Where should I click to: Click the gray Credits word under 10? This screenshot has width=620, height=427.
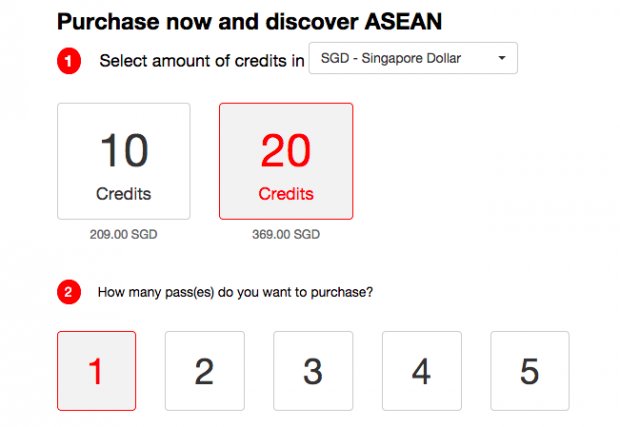point(123,194)
